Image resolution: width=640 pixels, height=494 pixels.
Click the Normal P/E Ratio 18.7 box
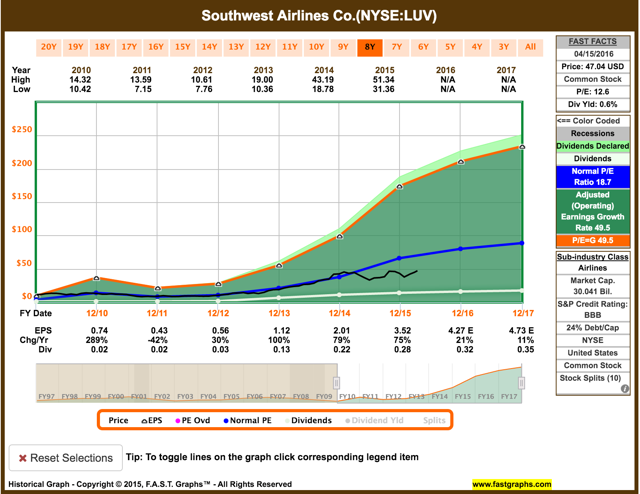click(593, 177)
